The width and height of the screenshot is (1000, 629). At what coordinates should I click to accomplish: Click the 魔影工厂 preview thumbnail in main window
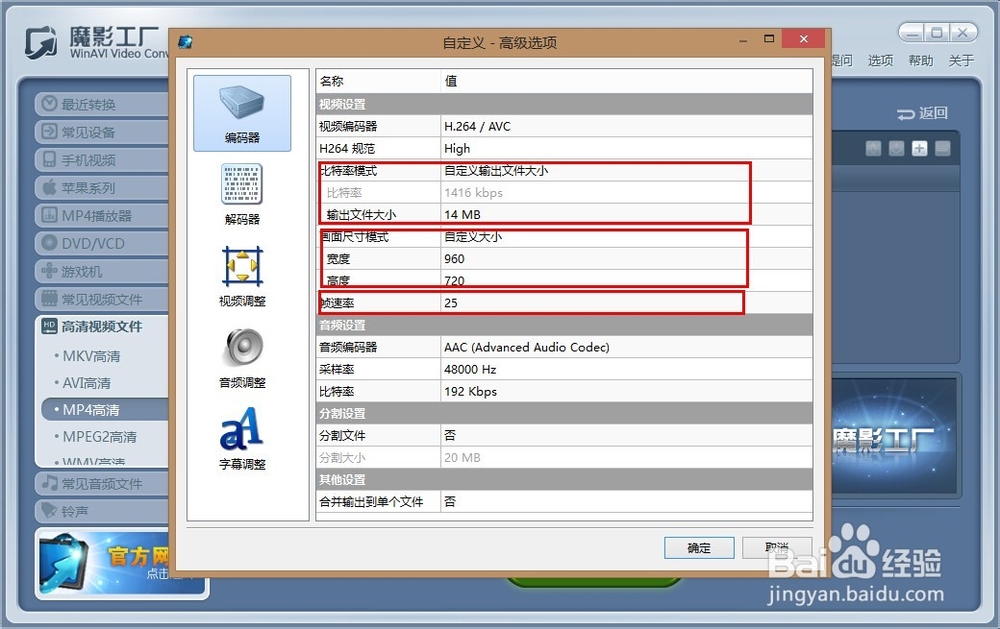coord(894,437)
